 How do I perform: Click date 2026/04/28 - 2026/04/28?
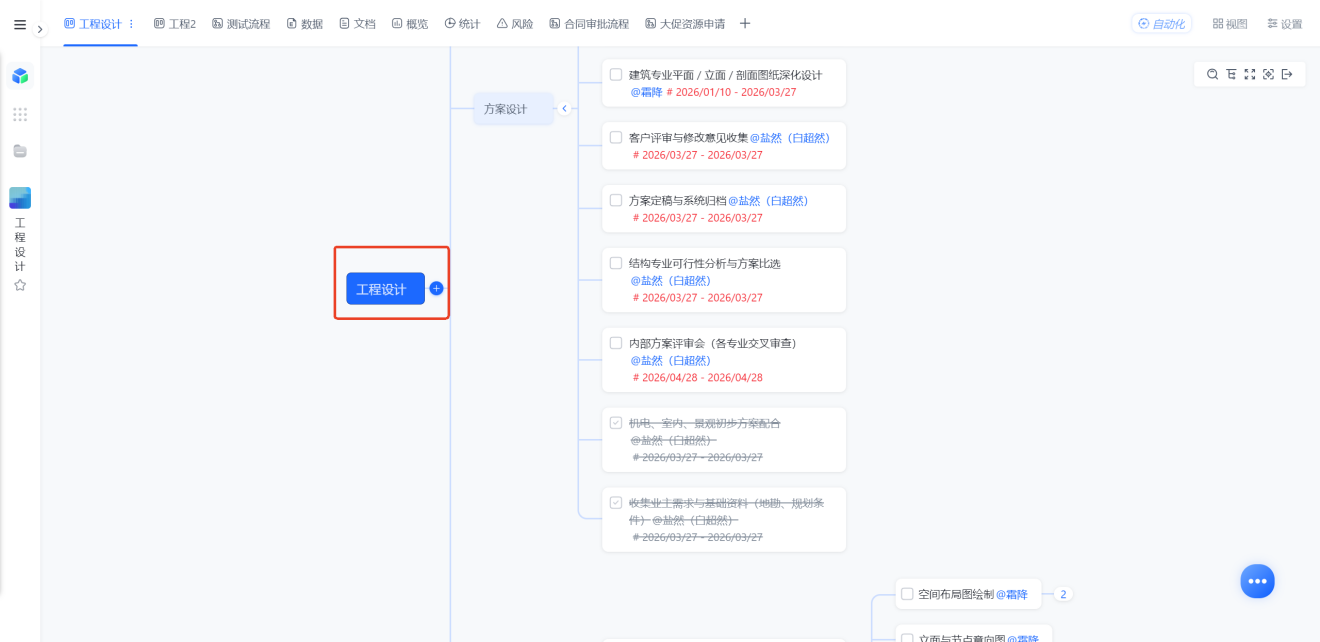pos(697,378)
